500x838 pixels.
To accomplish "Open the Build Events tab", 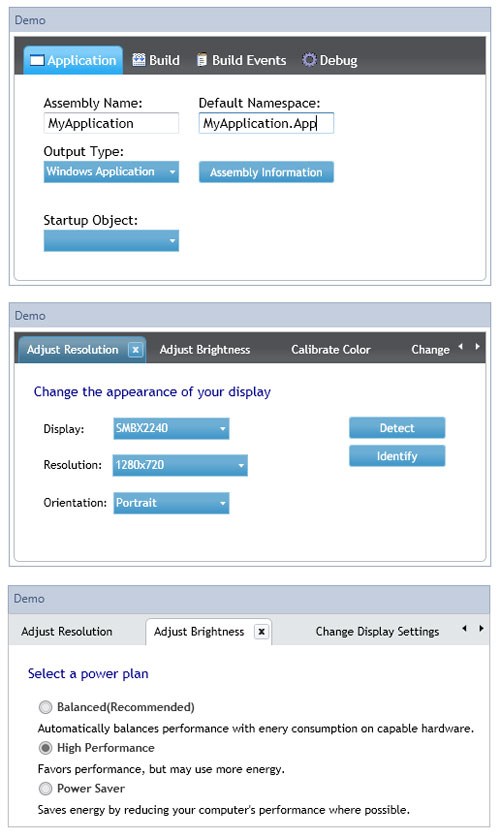I will 241,60.
